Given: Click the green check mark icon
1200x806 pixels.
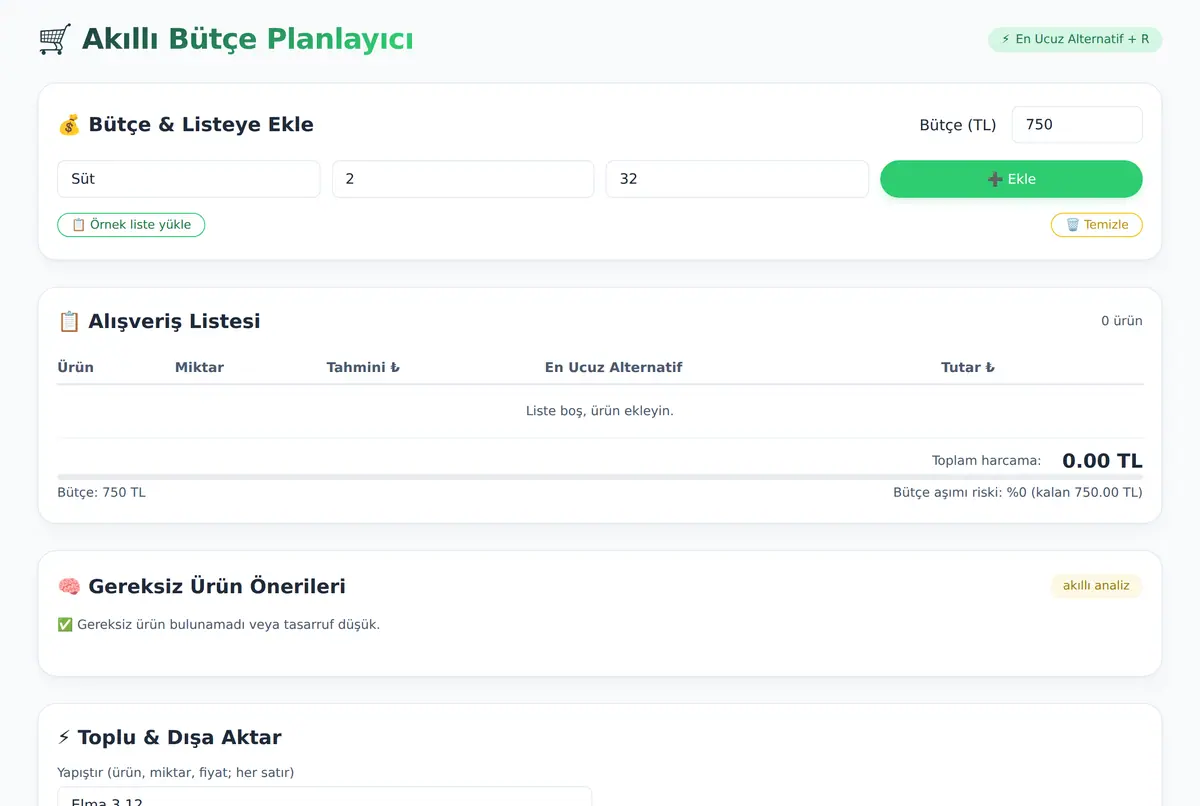Looking at the screenshot, I should (x=65, y=625).
